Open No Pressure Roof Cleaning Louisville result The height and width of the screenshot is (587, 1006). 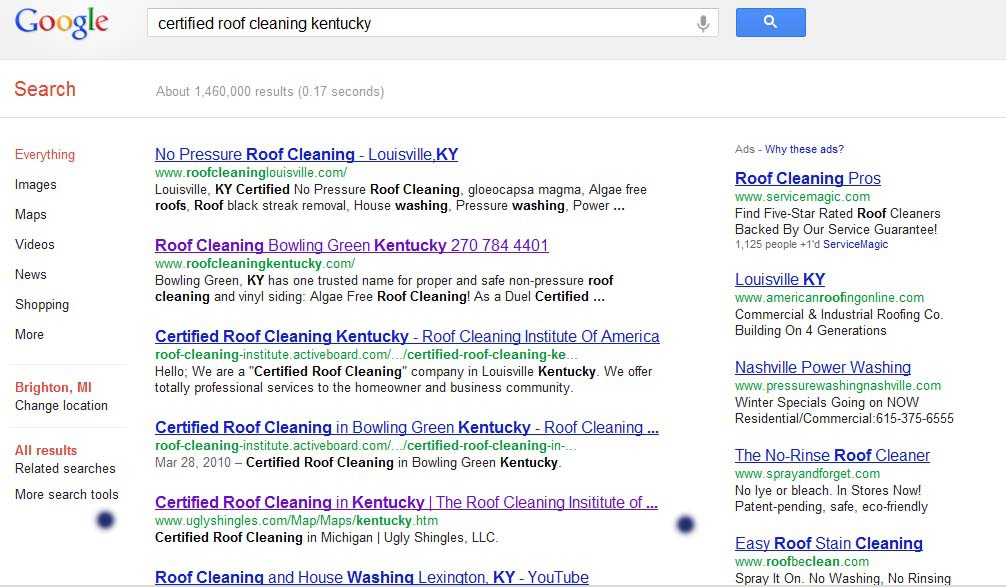click(306, 155)
